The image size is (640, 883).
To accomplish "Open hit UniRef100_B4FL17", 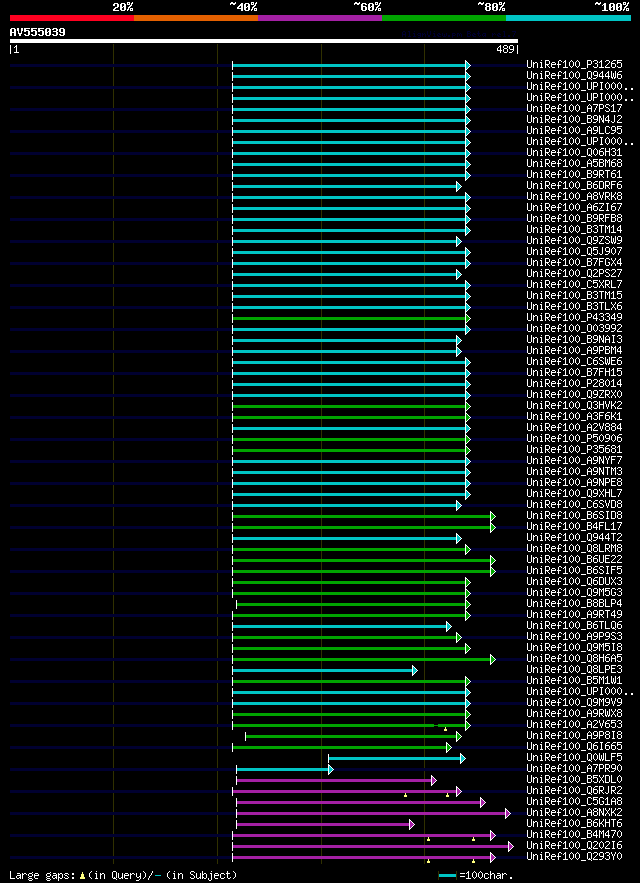I will tap(574, 526).
